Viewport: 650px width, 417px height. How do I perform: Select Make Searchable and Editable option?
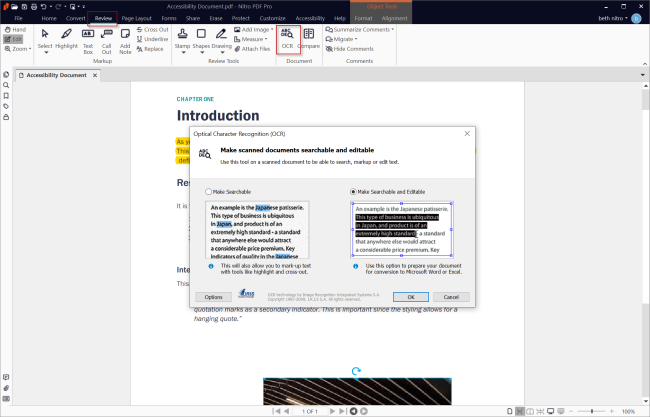[x=354, y=192]
